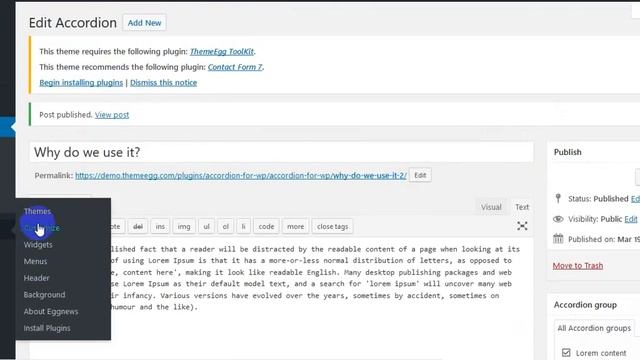Click the li quicktag button
This screenshot has height=360, width=640.
(243, 226)
